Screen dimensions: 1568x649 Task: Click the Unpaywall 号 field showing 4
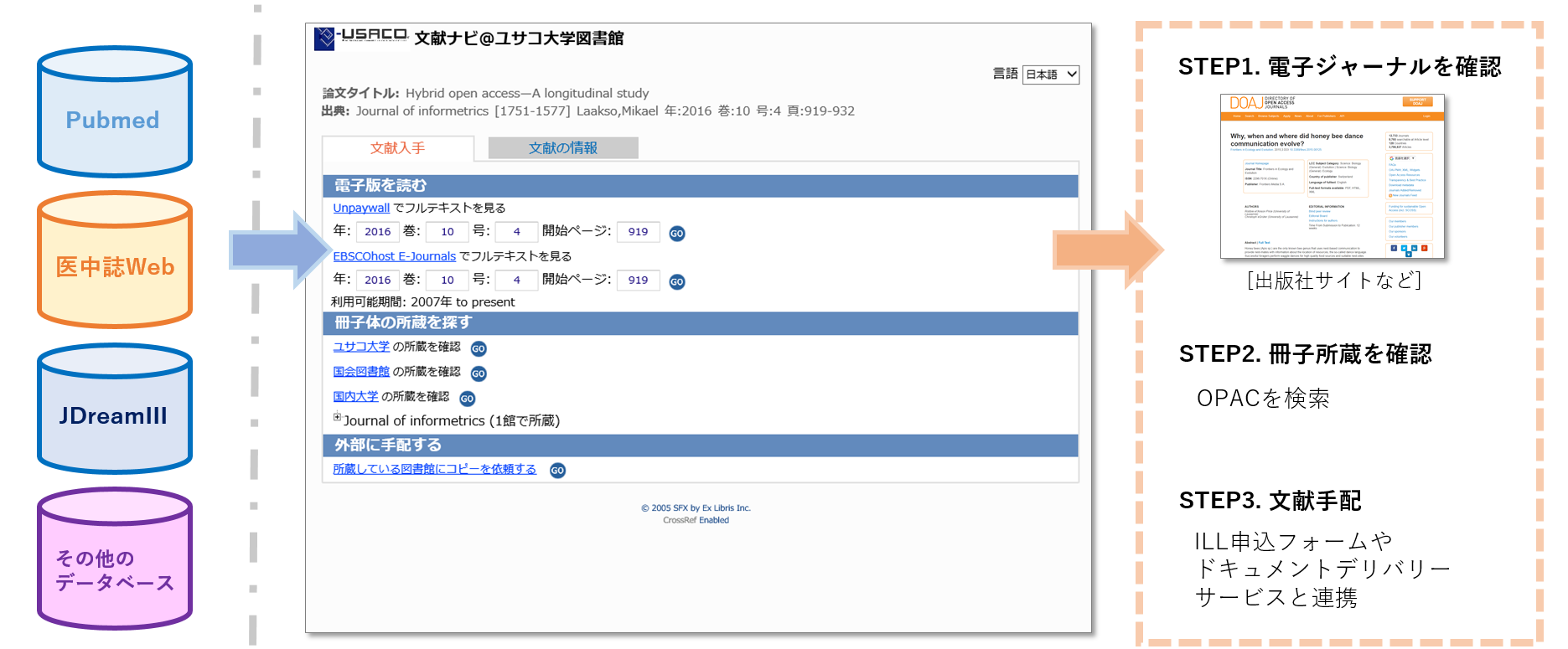click(517, 232)
